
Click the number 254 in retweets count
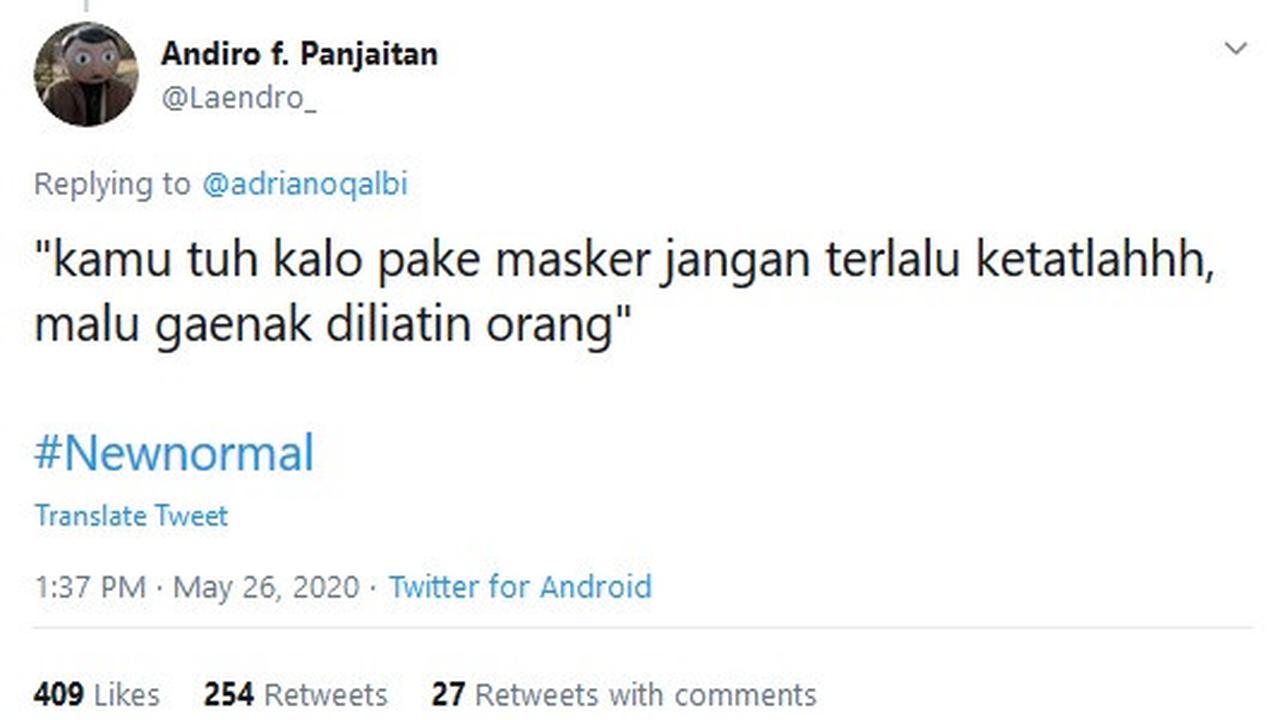[x=229, y=694]
